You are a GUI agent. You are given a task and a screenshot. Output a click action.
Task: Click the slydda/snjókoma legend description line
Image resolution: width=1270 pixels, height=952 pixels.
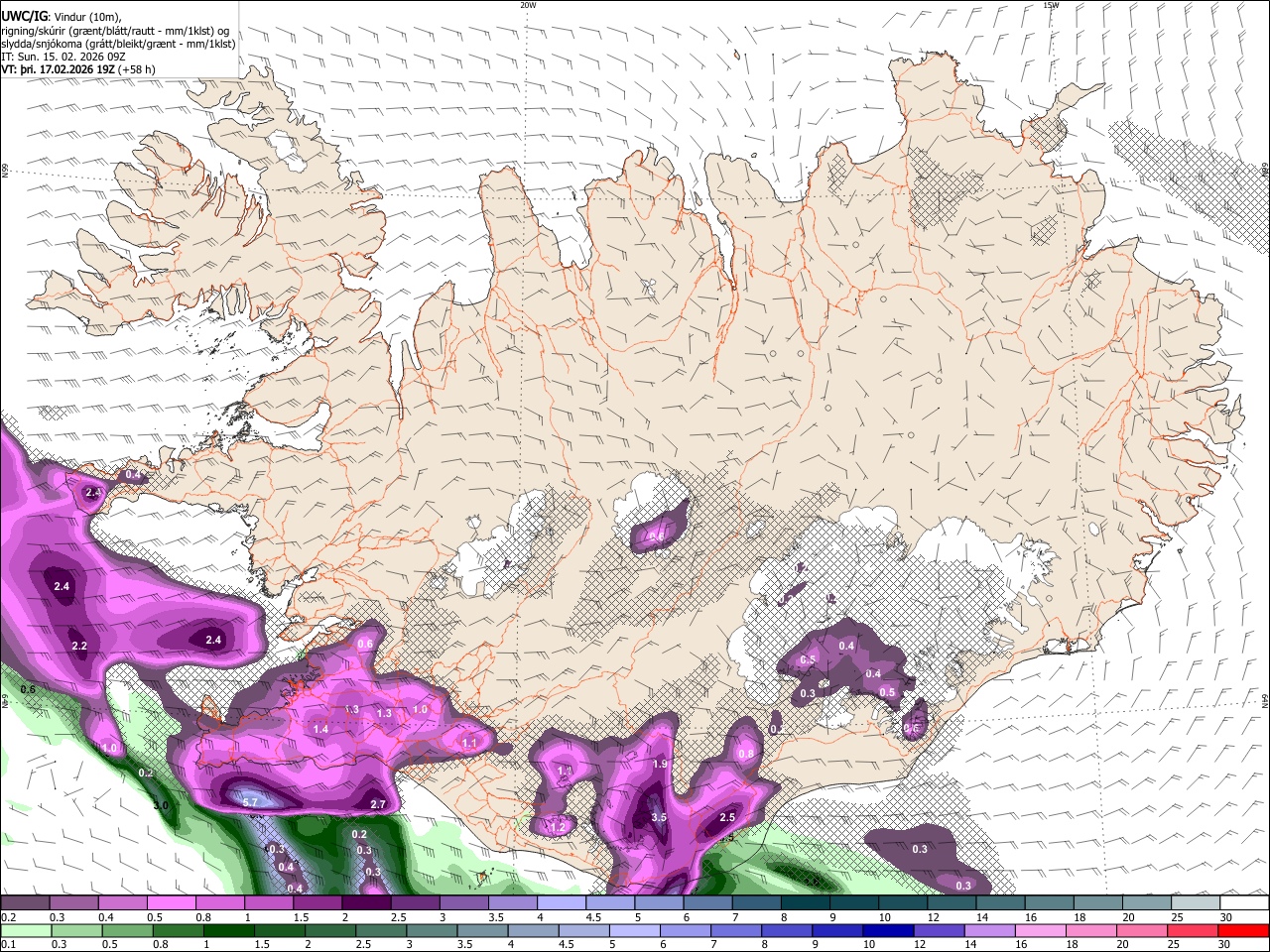[118, 44]
